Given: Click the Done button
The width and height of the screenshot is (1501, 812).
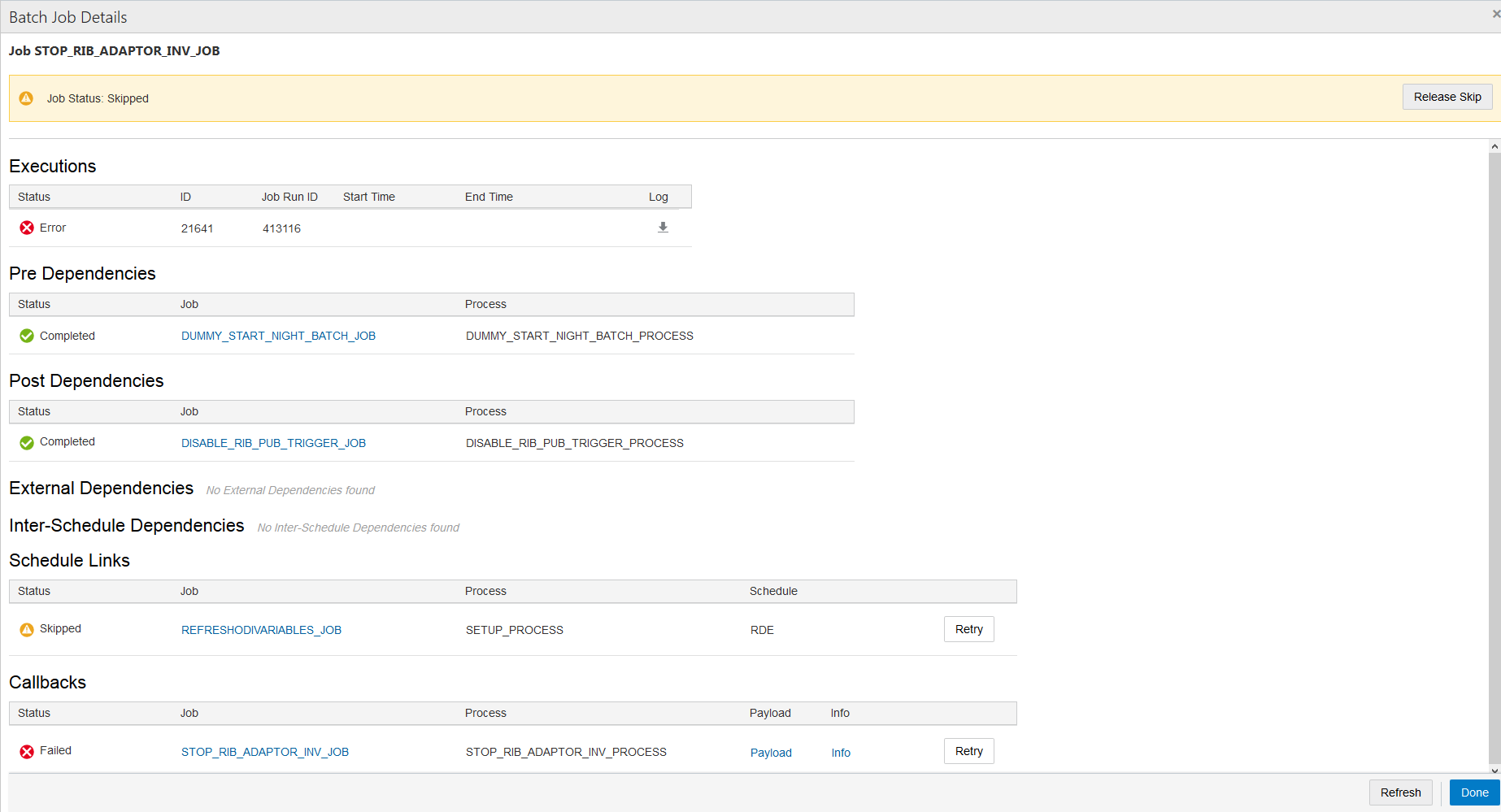Looking at the screenshot, I should click(x=1475, y=792).
